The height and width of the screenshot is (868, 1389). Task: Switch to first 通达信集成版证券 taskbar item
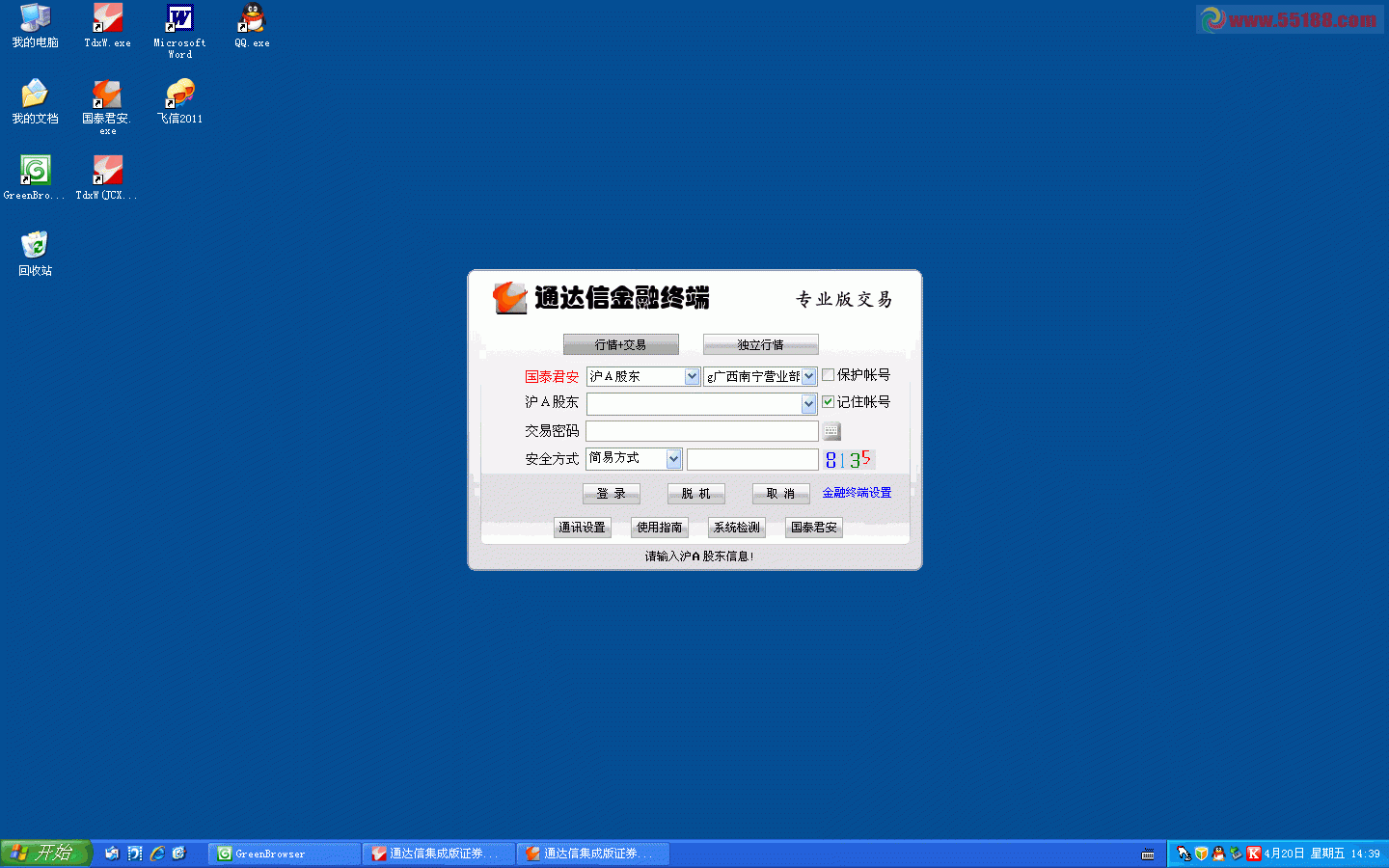point(439,854)
